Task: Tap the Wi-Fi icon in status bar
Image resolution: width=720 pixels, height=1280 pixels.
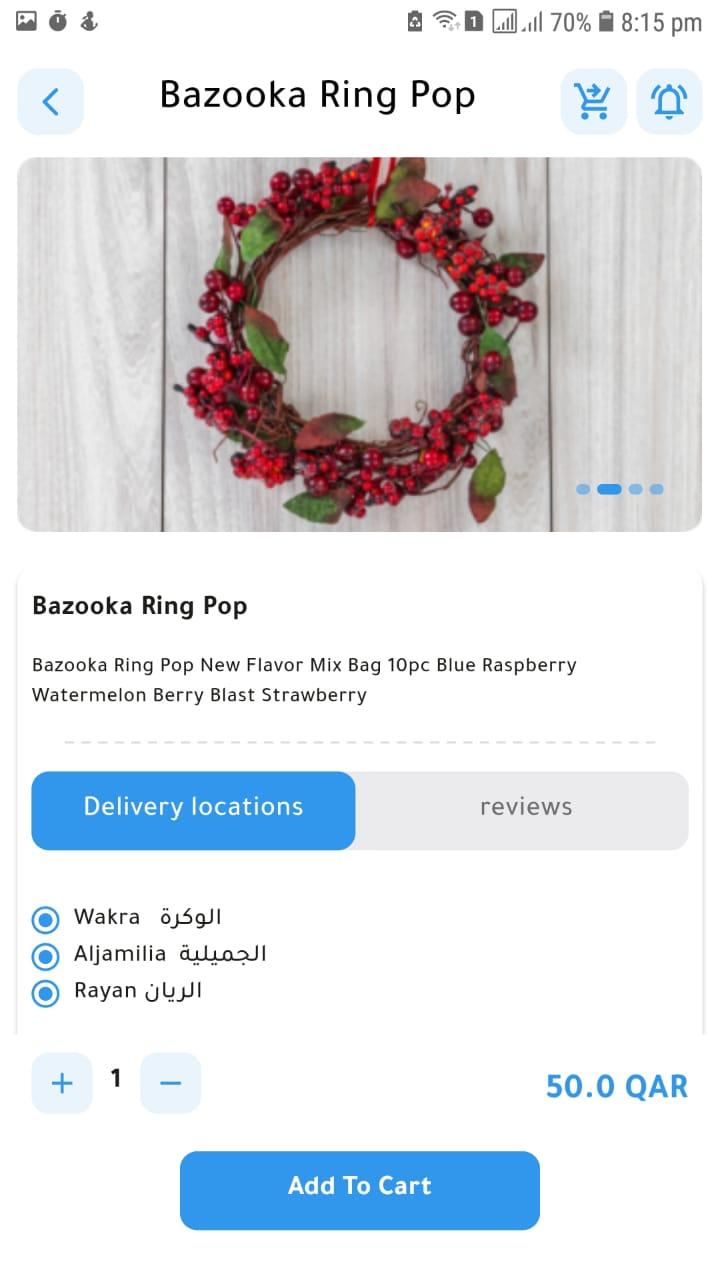Action: click(x=446, y=21)
